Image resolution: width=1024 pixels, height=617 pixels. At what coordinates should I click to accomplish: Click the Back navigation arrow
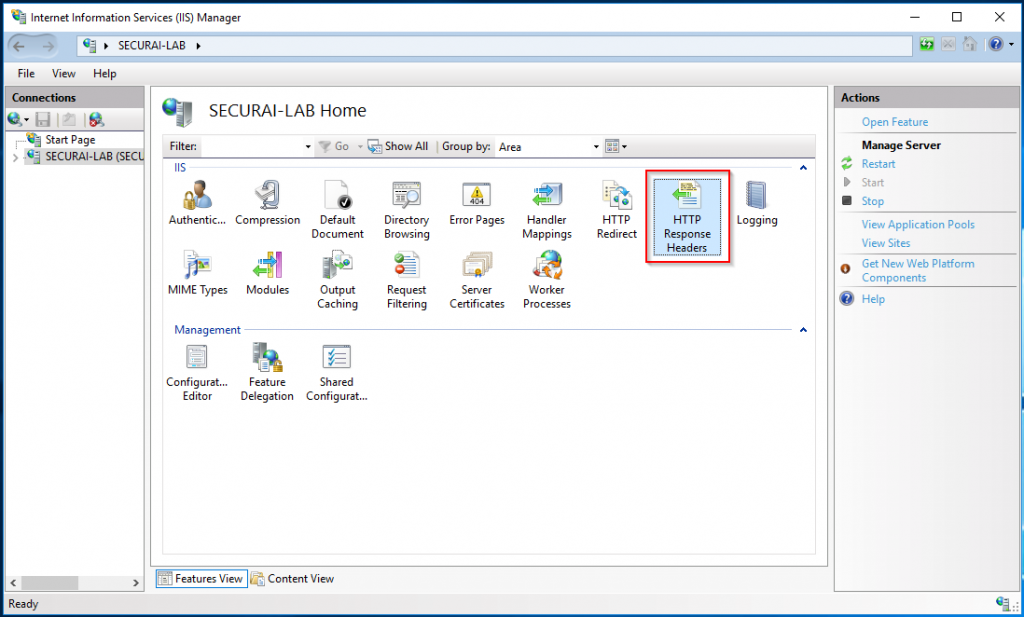pos(19,46)
